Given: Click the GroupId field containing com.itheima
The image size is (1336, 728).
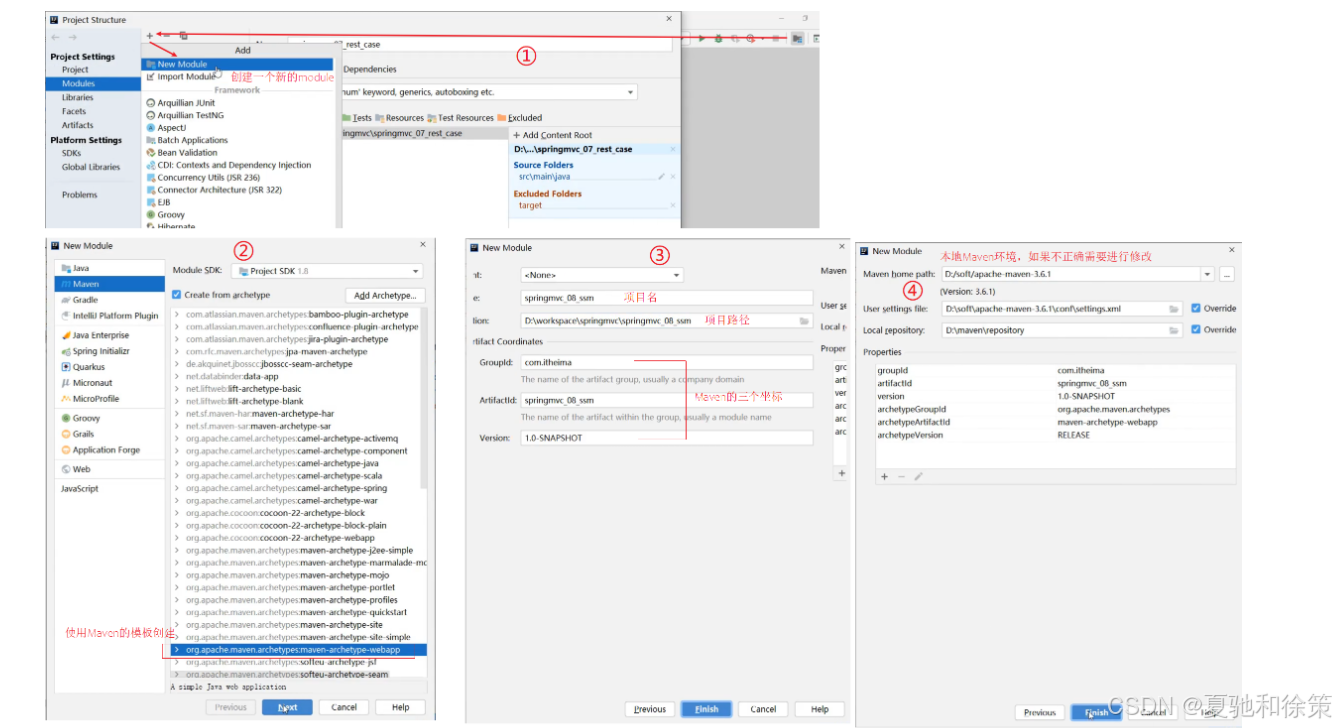Looking at the screenshot, I should pos(667,363).
